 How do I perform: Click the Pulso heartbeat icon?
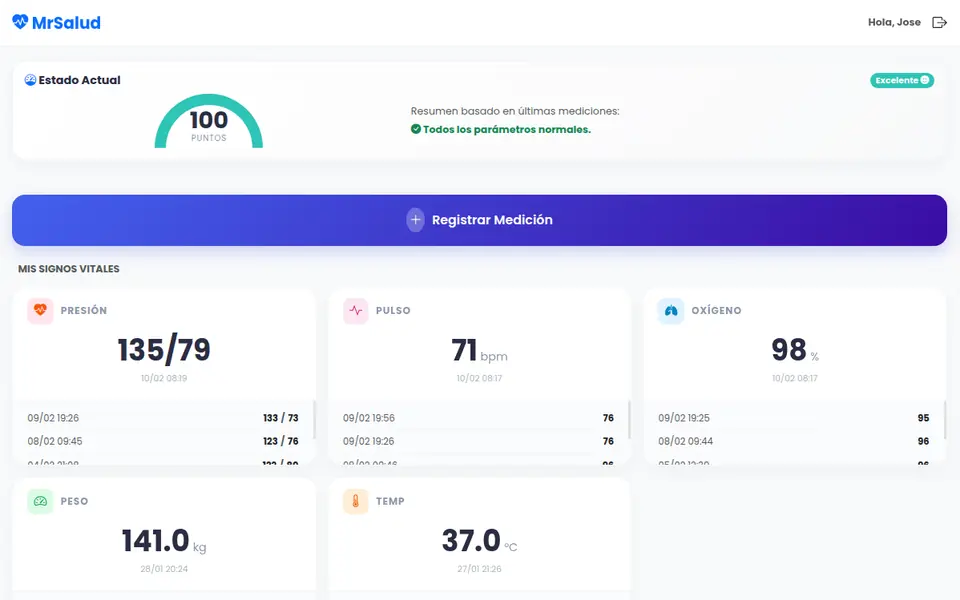point(356,310)
